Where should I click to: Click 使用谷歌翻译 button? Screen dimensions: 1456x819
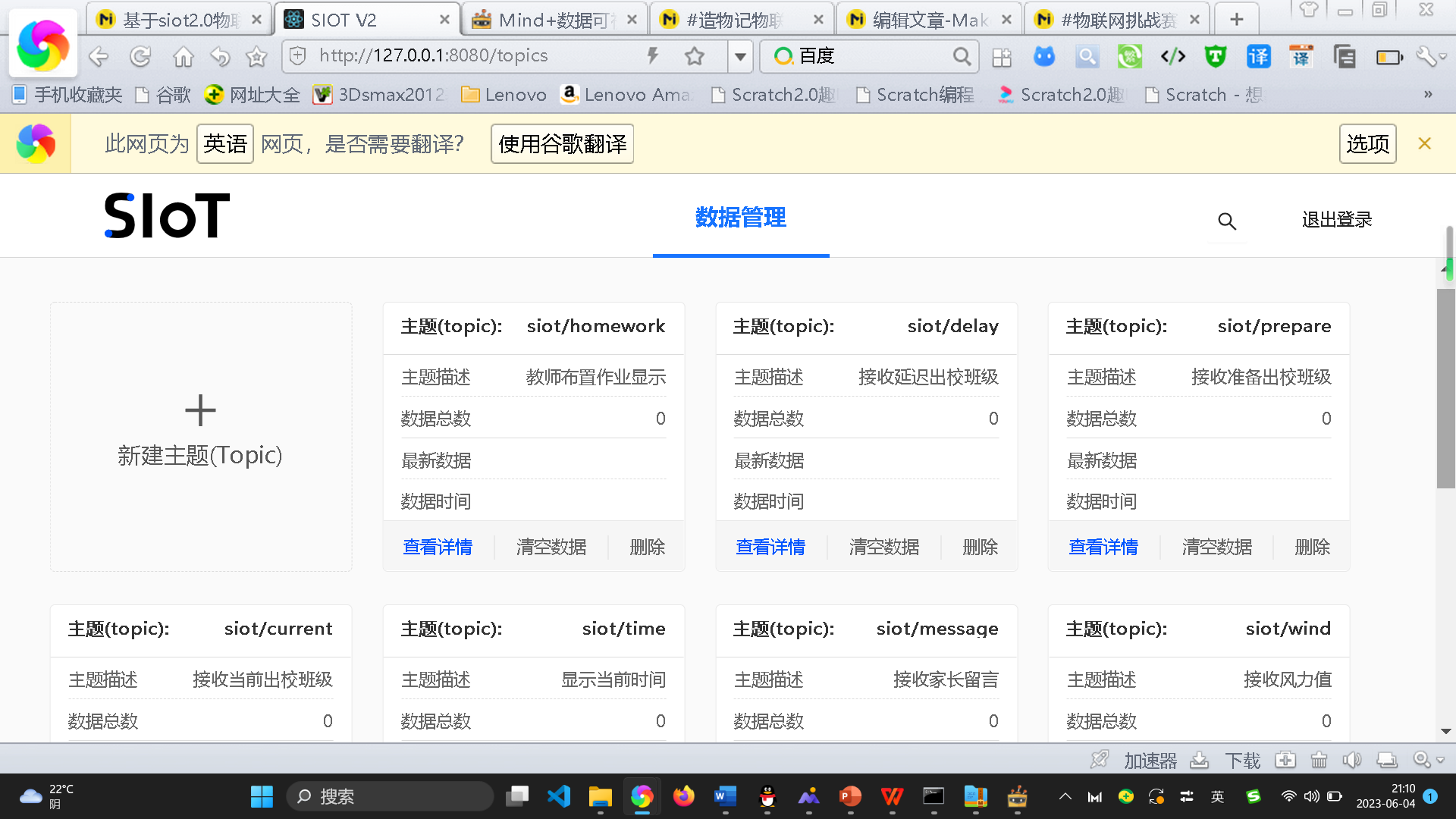click(562, 143)
